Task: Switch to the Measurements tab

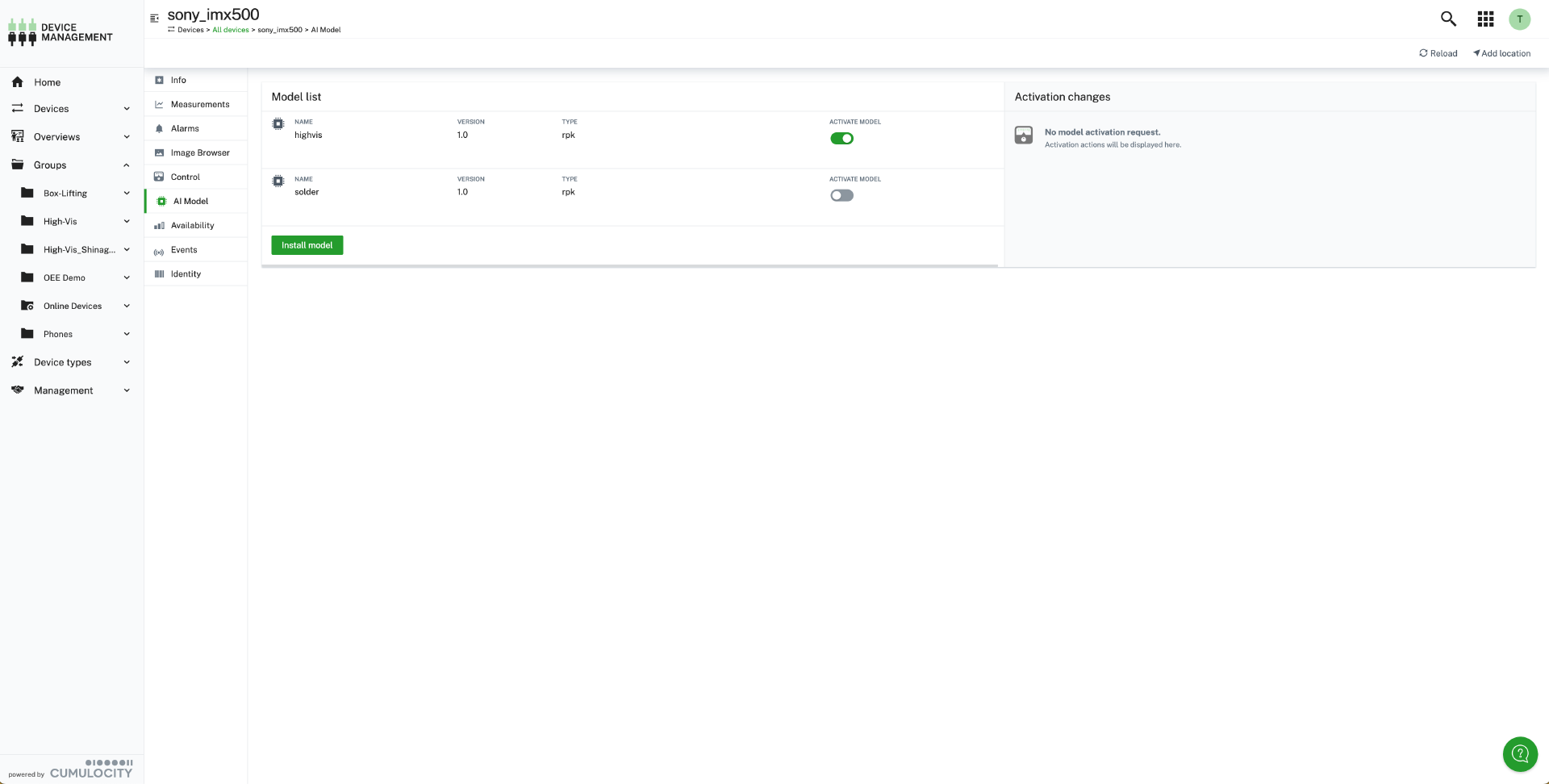Action: (199, 104)
